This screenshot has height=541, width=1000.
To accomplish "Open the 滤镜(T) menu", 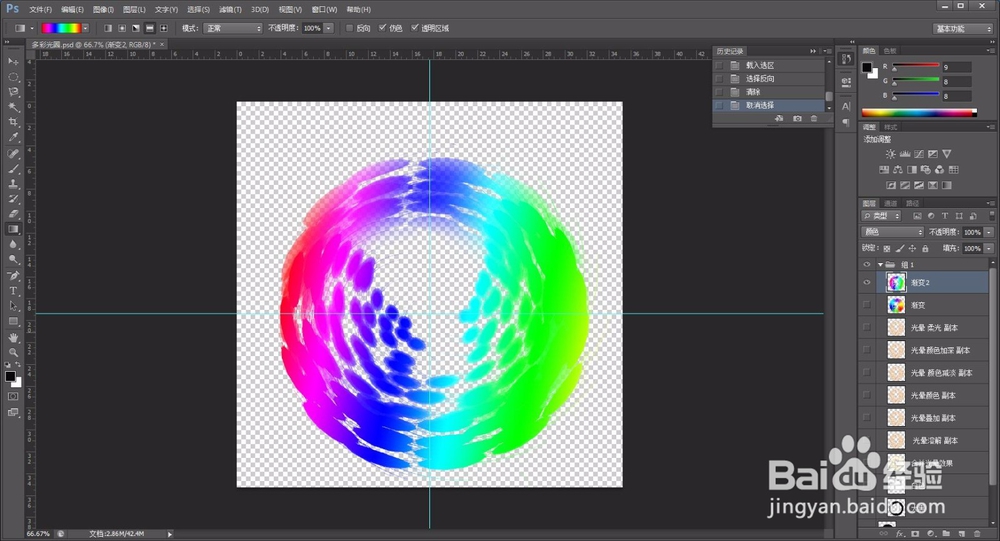I will (230, 10).
